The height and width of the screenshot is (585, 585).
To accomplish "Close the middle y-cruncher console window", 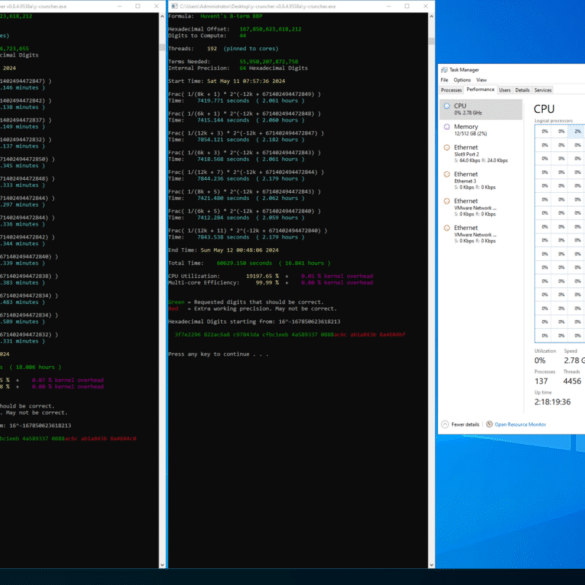I will tap(425, 6).
